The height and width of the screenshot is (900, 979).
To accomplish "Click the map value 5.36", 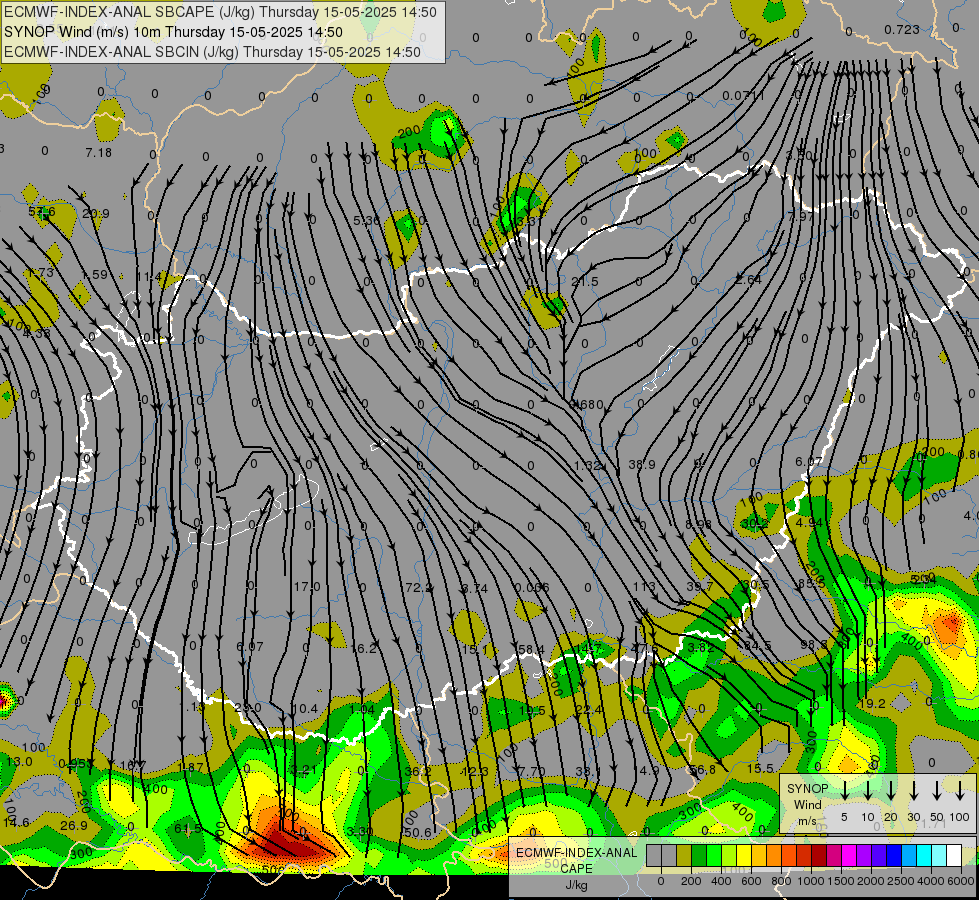I will (366, 220).
